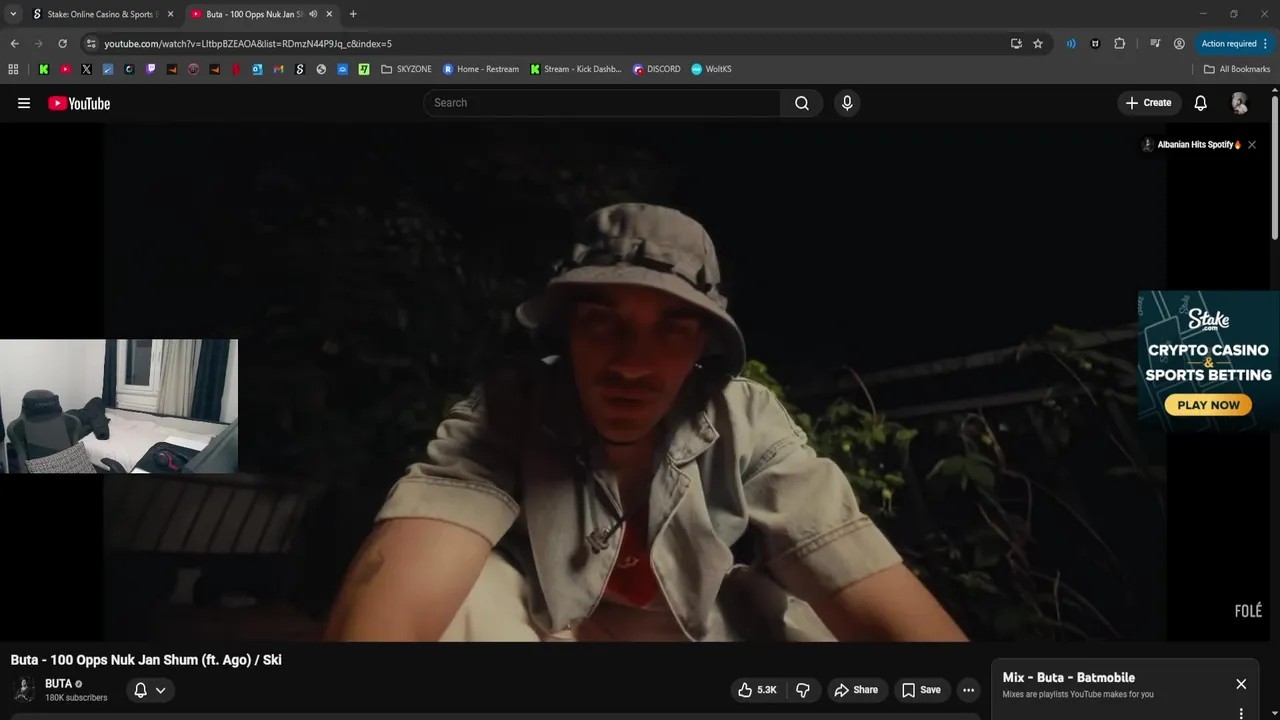The height and width of the screenshot is (720, 1280).
Task: Click install app icon in address bar
Action: point(1016,44)
